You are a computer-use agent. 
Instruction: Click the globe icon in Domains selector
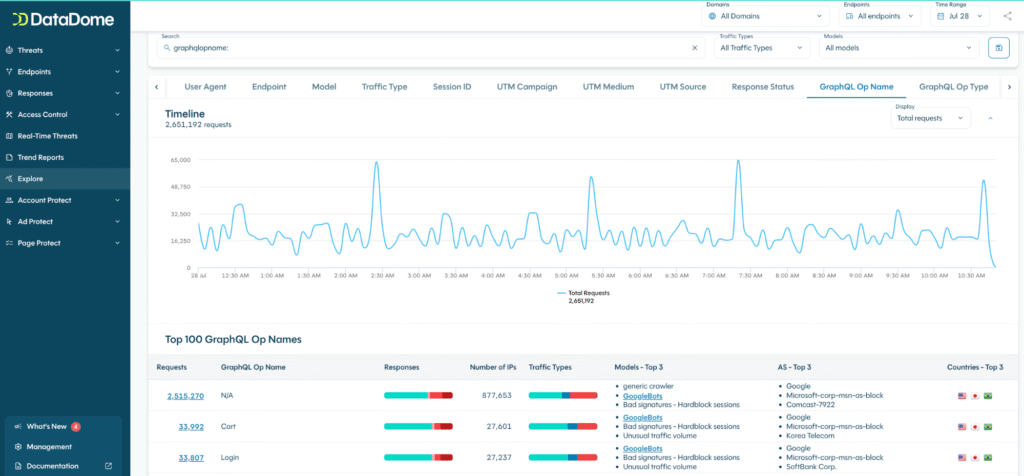pyautogui.click(x=712, y=16)
